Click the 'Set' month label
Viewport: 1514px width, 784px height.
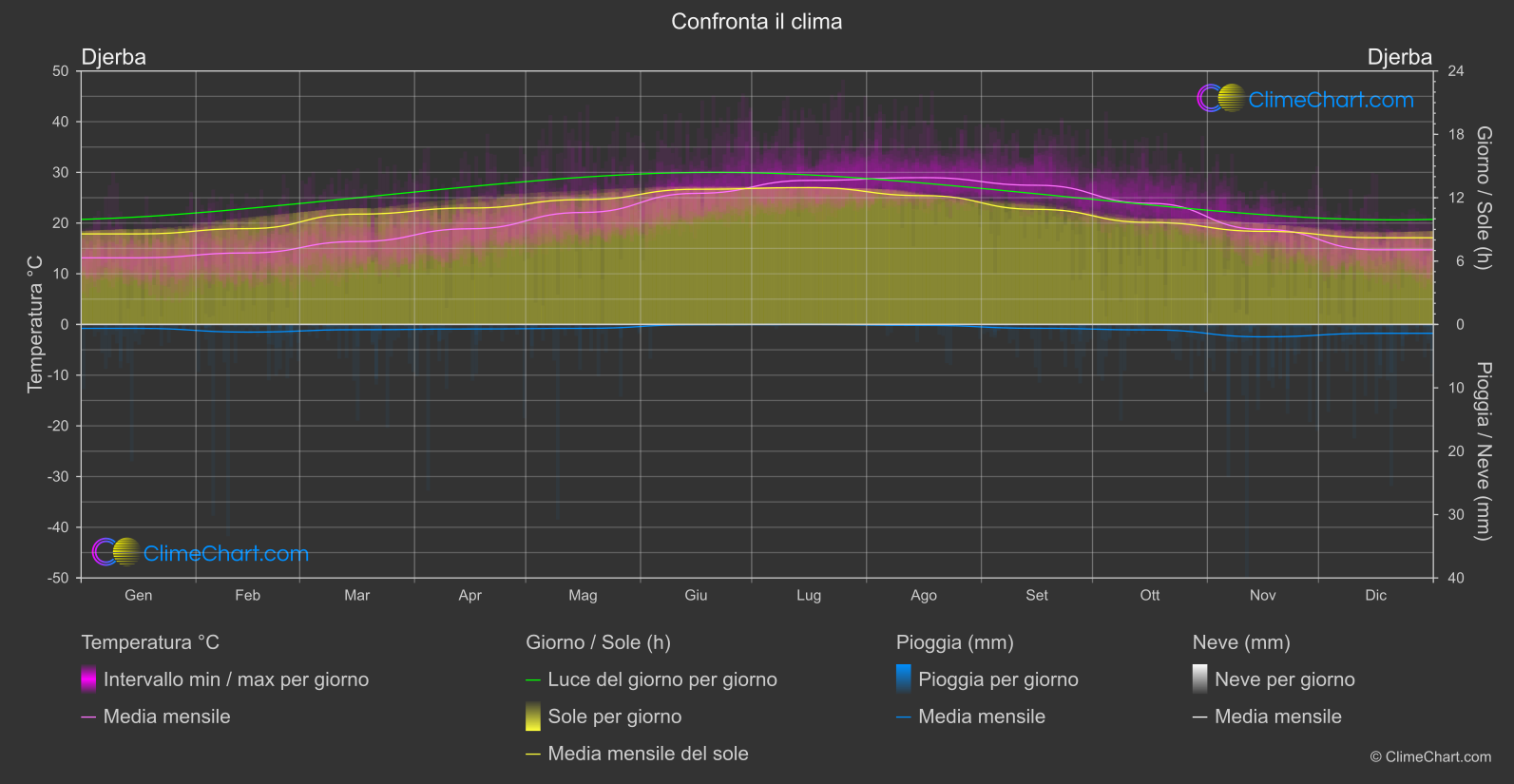click(x=1037, y=595)
